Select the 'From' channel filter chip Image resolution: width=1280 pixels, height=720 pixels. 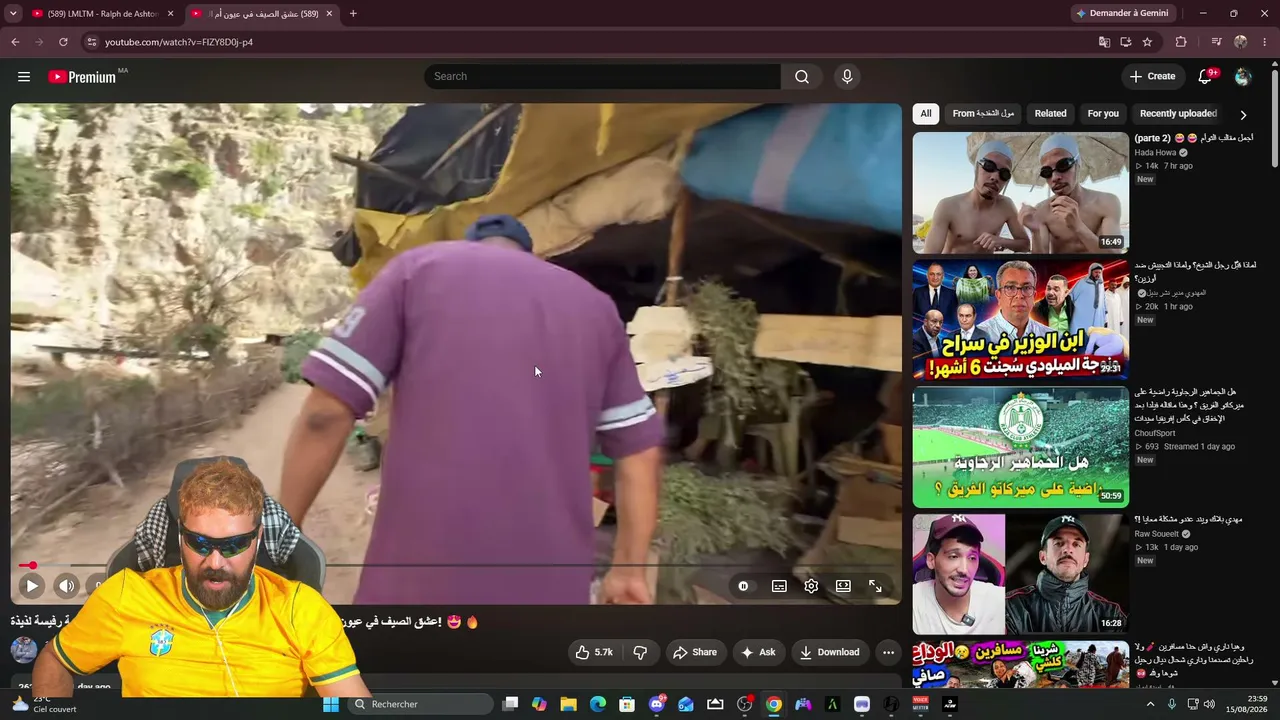(983, 114)
